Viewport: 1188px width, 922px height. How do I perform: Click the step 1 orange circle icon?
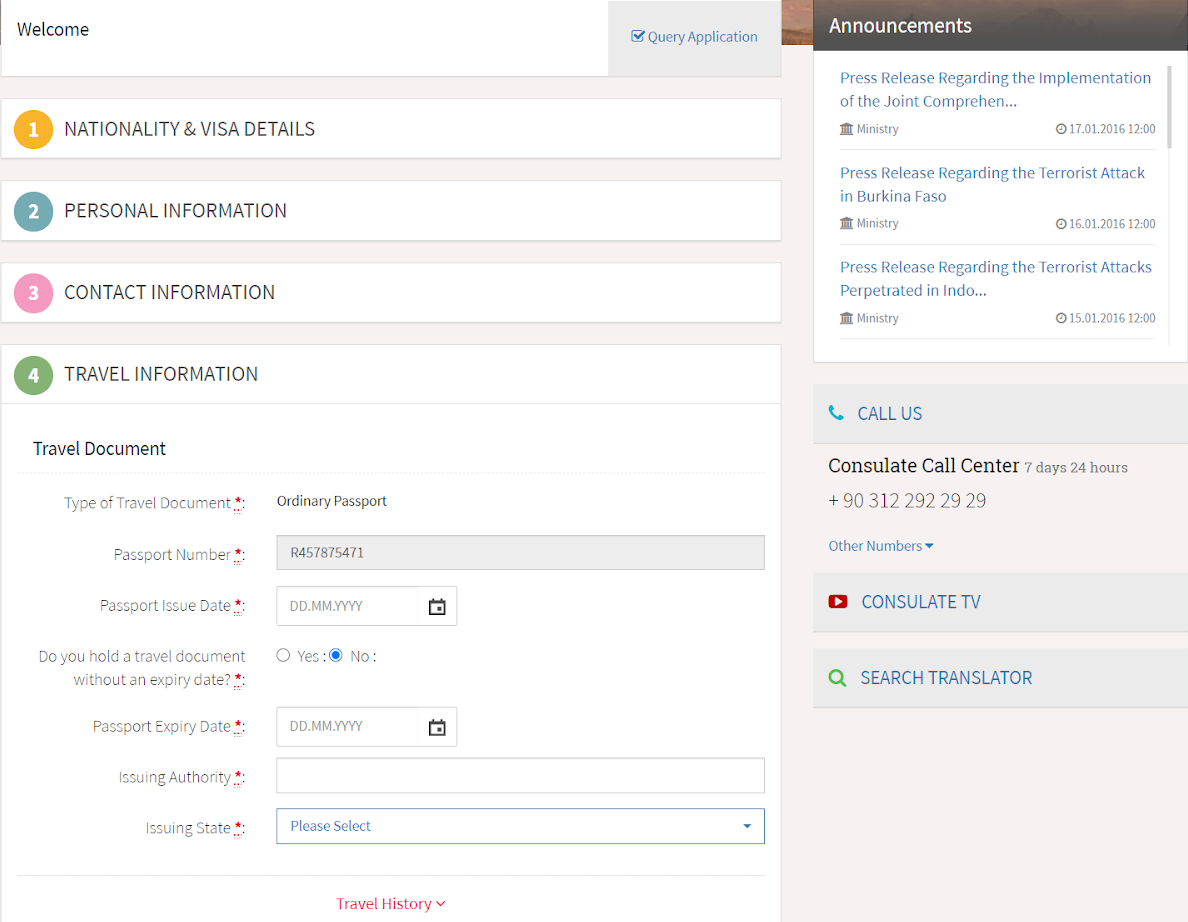pyautogui.click(x=33, y=130)
